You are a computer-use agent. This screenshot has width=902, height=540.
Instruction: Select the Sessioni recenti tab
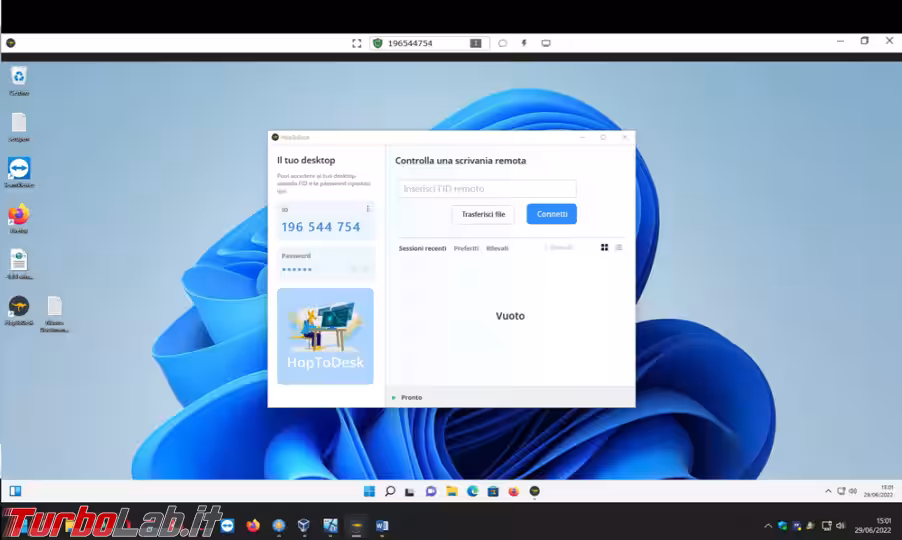pyautogui.click(x=422, y=248)
